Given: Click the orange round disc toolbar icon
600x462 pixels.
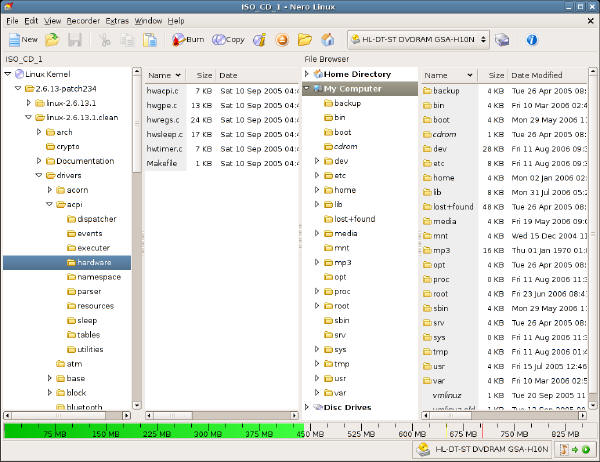Looking at the screenshot, I should click(281, 40).
